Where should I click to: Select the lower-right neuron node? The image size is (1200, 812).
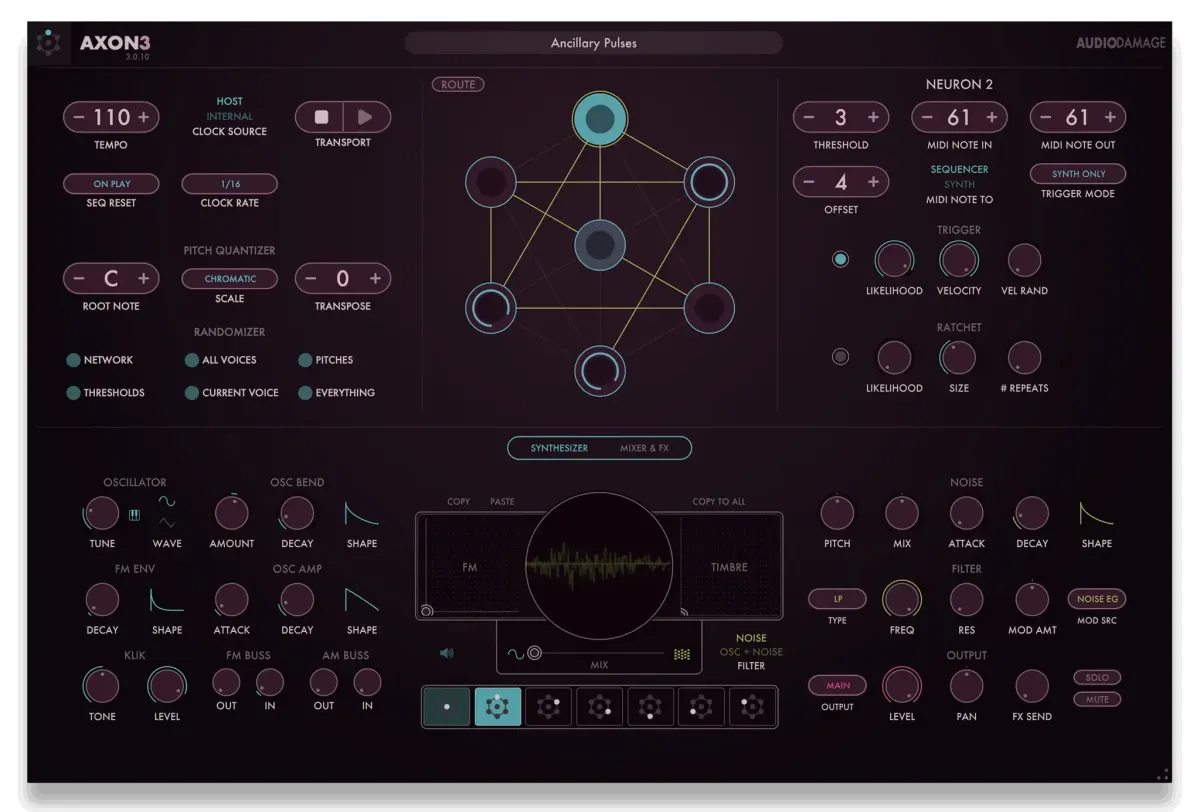coord(709,308)
